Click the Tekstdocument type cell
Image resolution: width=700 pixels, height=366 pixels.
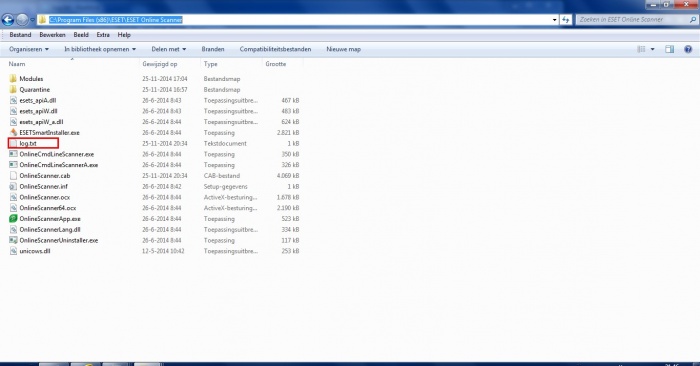tap(225, 143)
